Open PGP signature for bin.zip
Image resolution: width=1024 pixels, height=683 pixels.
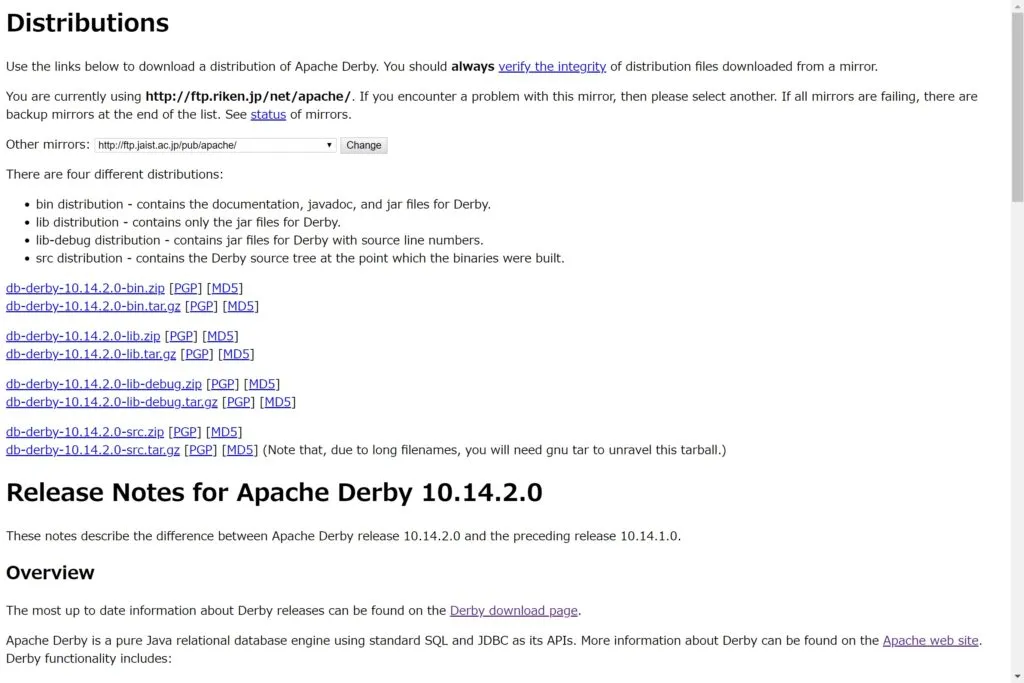click(x=185, y=288)
